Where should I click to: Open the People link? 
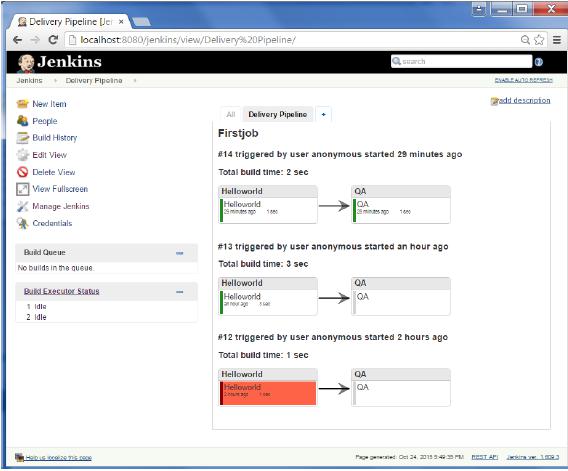45,121
